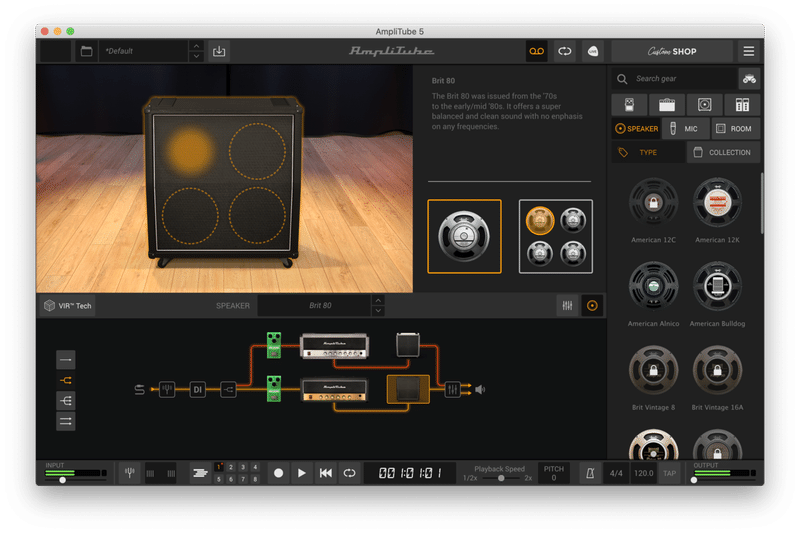Click the Search gear field

pos(674,79)
